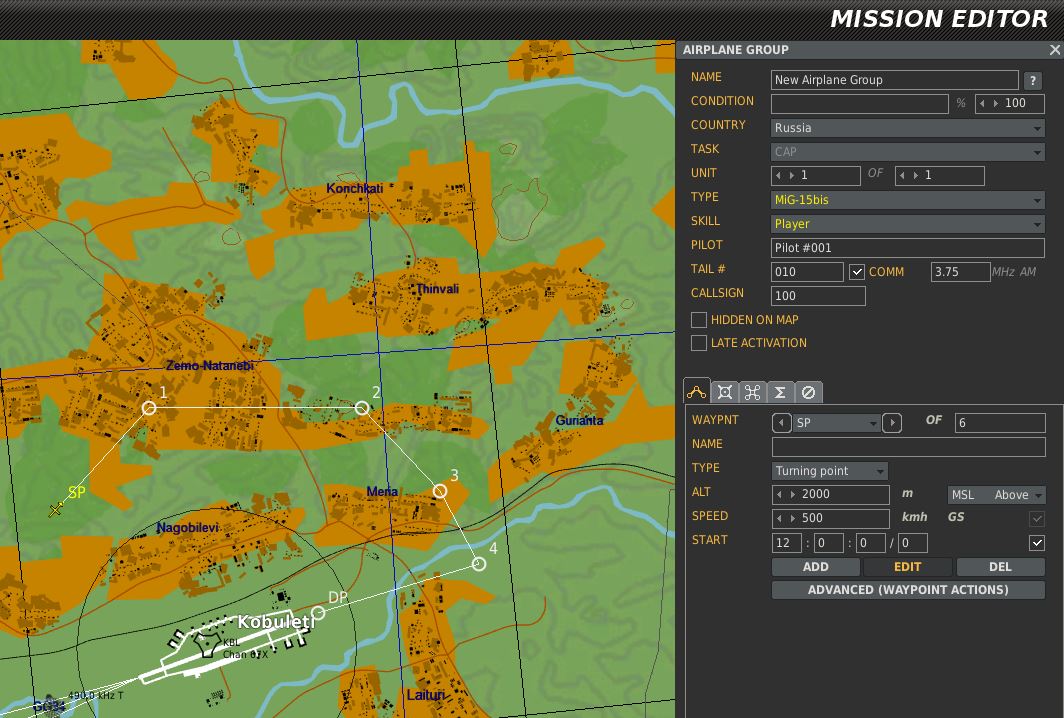Open Advanced (Waypoint Actions)
Viewport: 1064px width, 718px height.
[908, 590]
